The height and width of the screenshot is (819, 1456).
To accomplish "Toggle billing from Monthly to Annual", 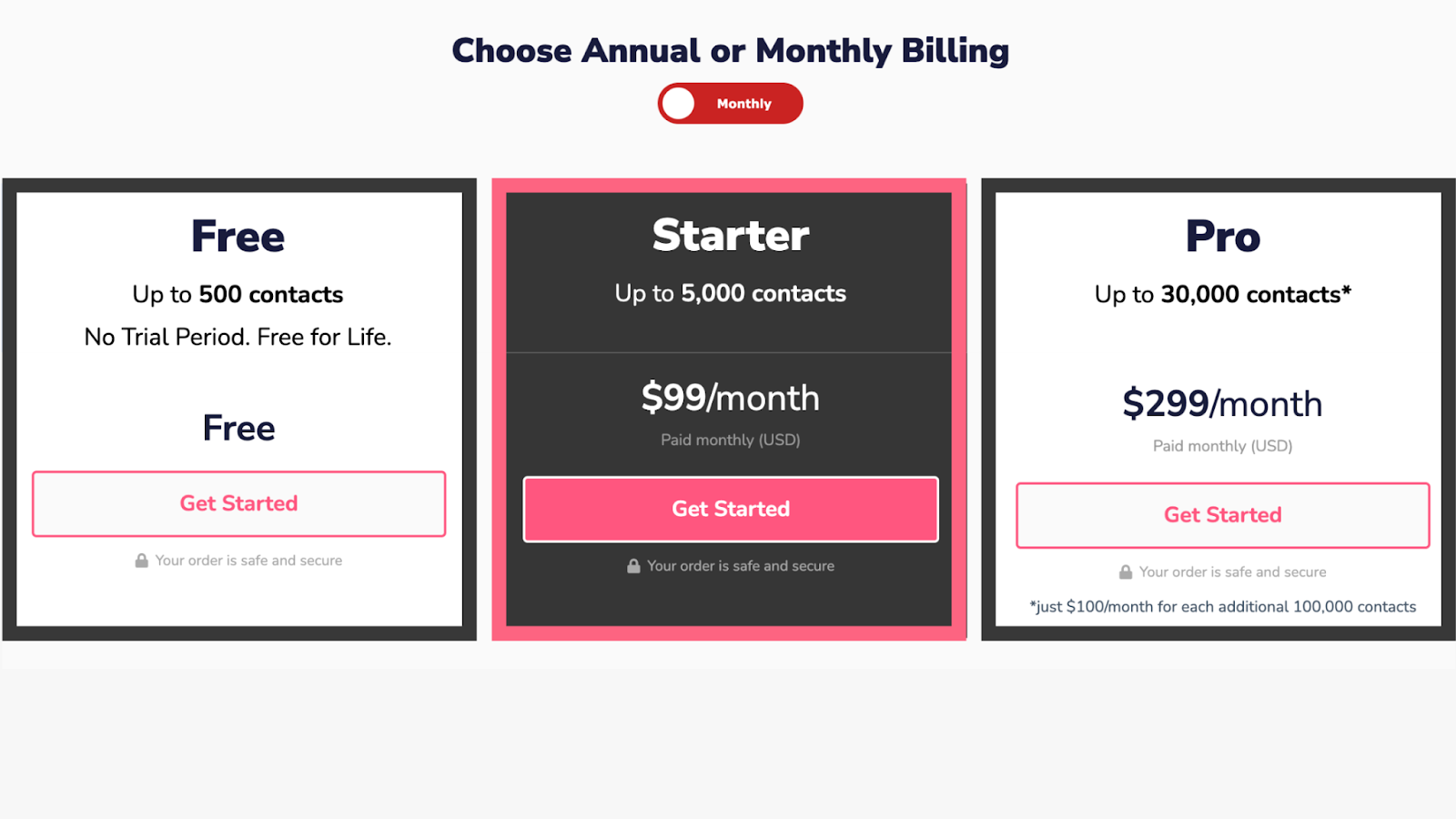I will click(x=730, y=103).
